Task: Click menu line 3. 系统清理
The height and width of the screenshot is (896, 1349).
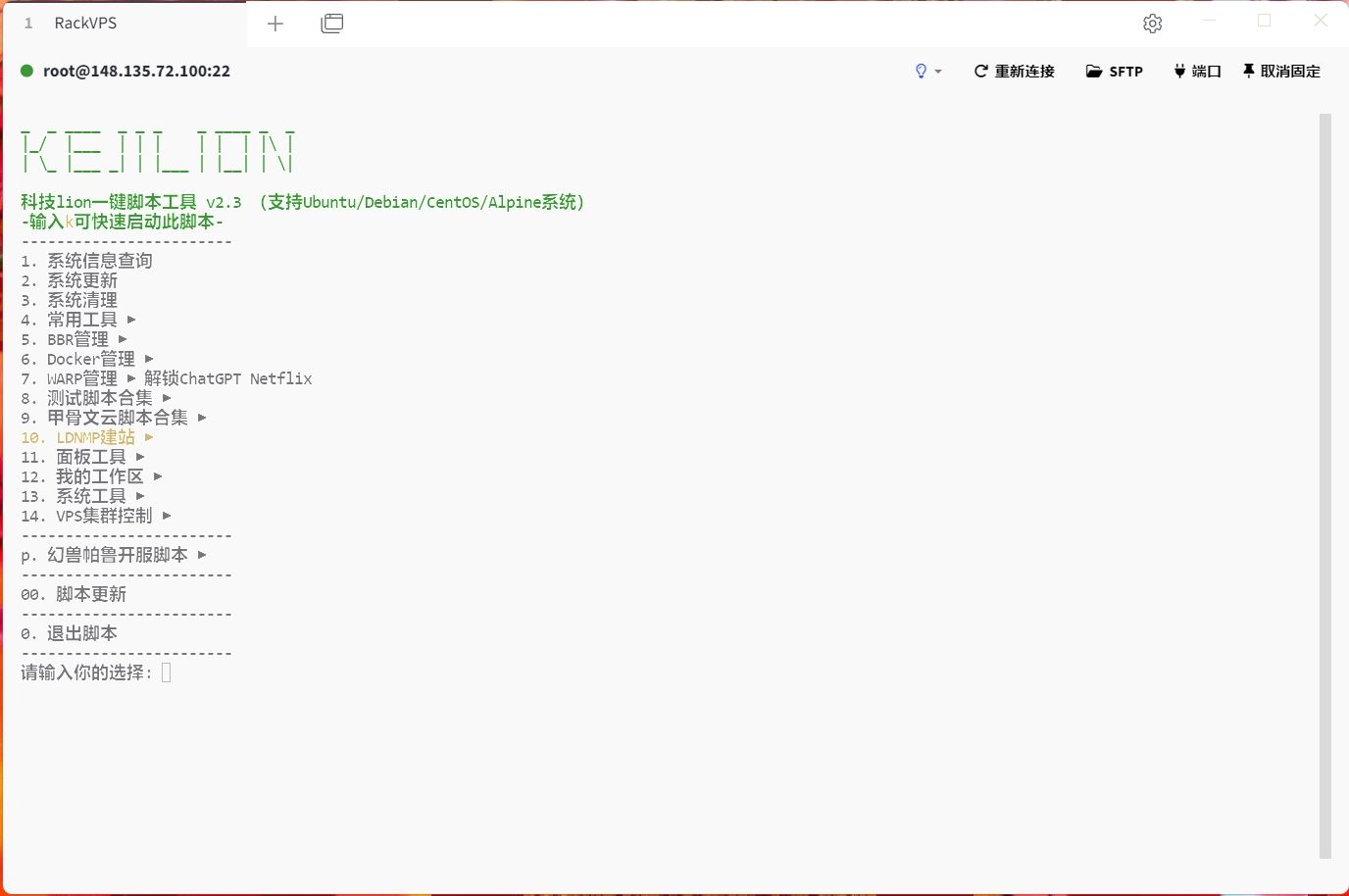Action: 69,300
